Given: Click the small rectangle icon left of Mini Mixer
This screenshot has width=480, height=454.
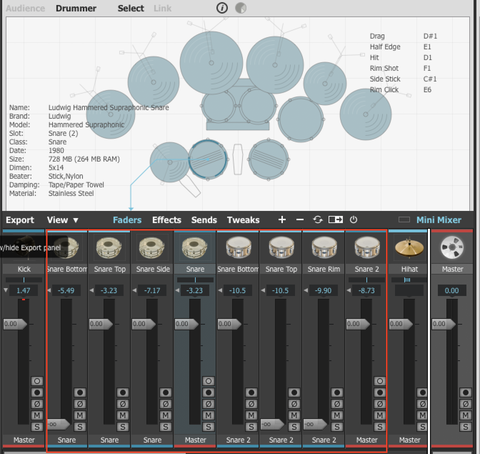Looking at the screenshot, I should coord(404,220).
